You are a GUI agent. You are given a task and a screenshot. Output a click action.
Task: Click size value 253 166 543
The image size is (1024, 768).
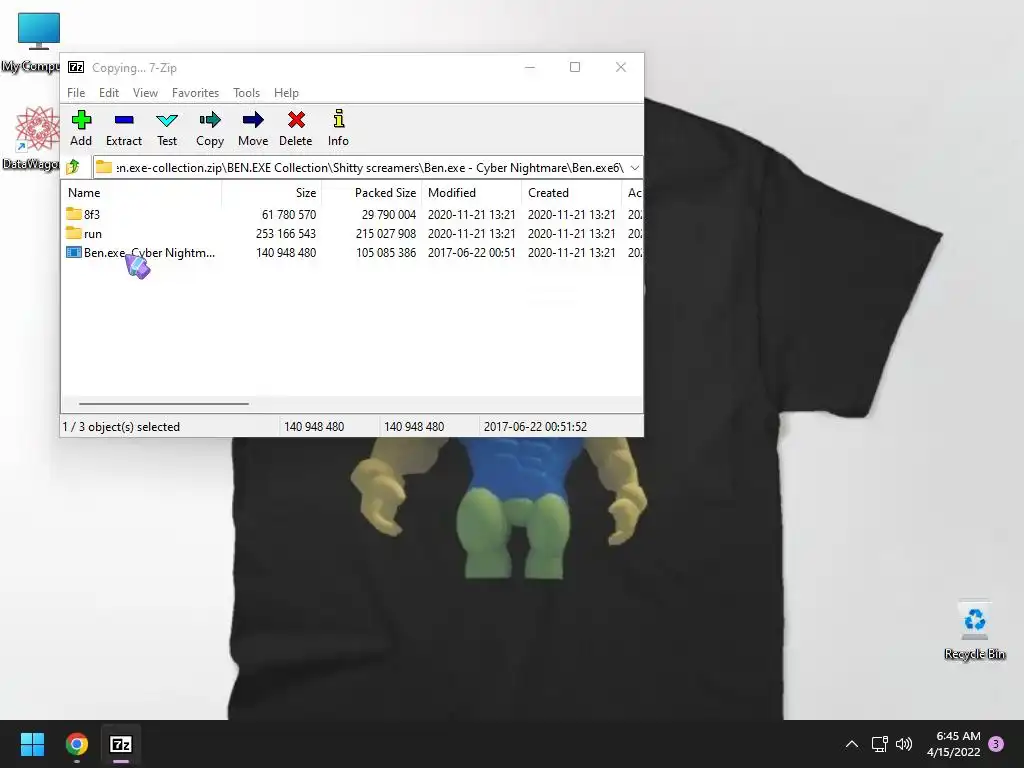pos(286,233)
